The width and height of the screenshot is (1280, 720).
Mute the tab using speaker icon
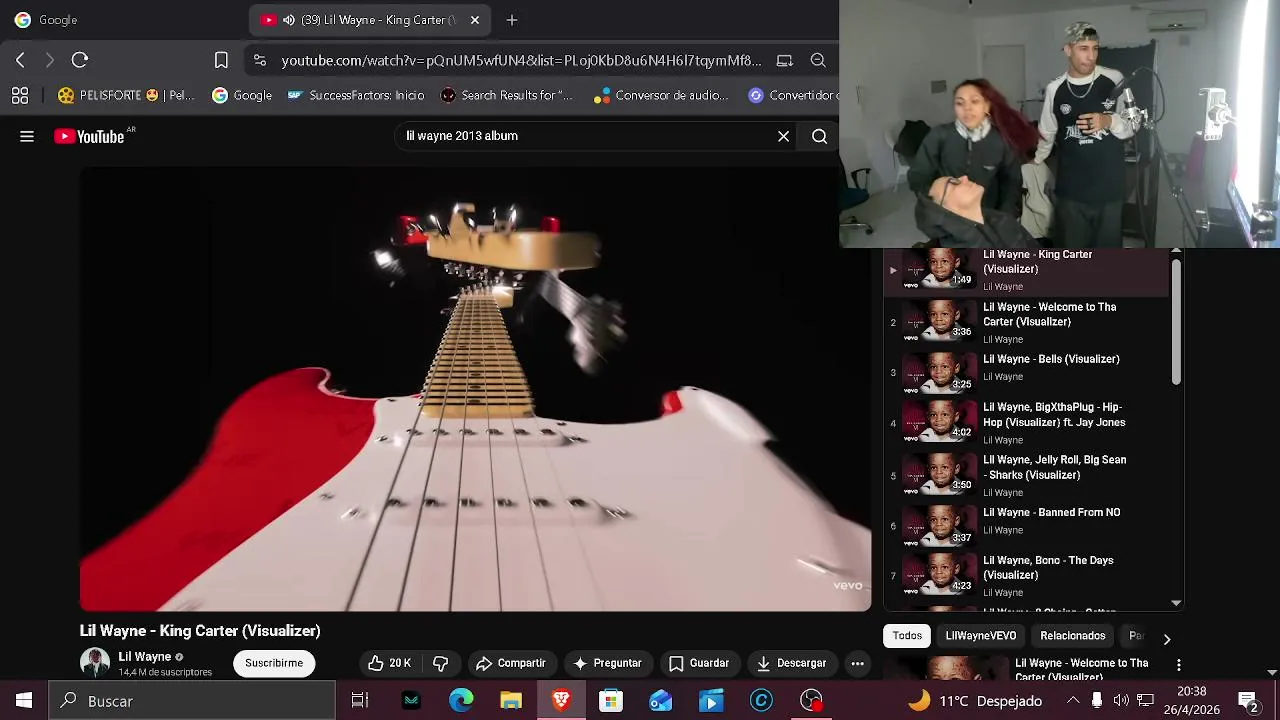[x=289, y=20]
